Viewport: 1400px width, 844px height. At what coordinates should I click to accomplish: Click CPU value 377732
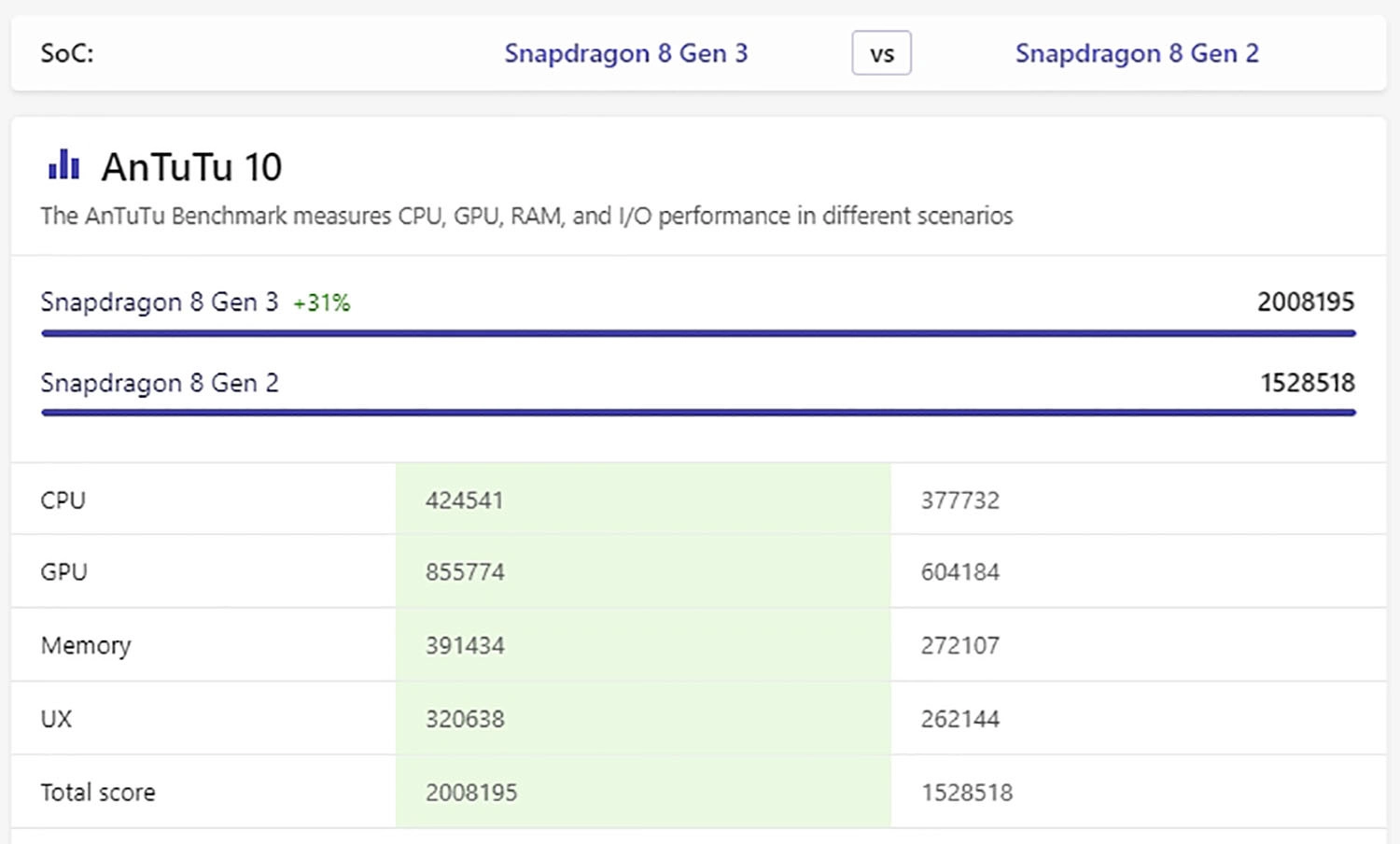click(960, 500)
